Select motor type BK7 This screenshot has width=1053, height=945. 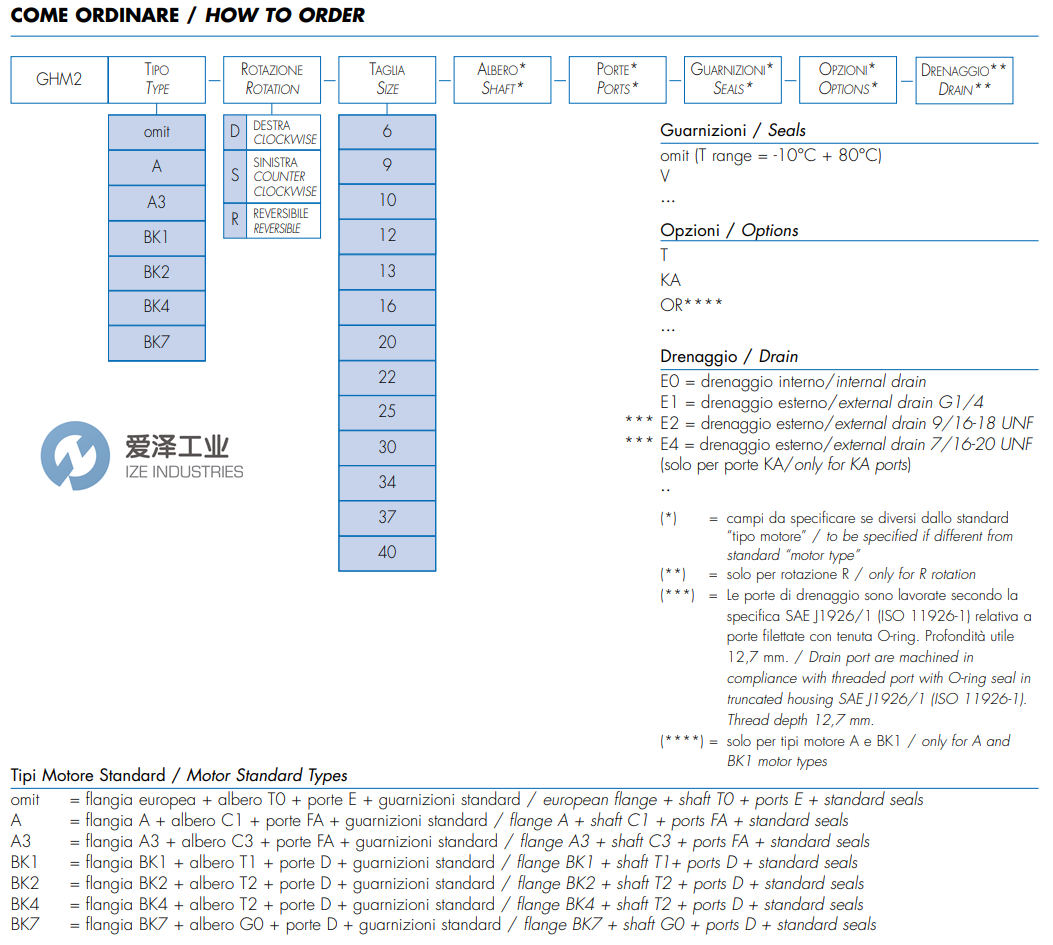coord(156,342)
